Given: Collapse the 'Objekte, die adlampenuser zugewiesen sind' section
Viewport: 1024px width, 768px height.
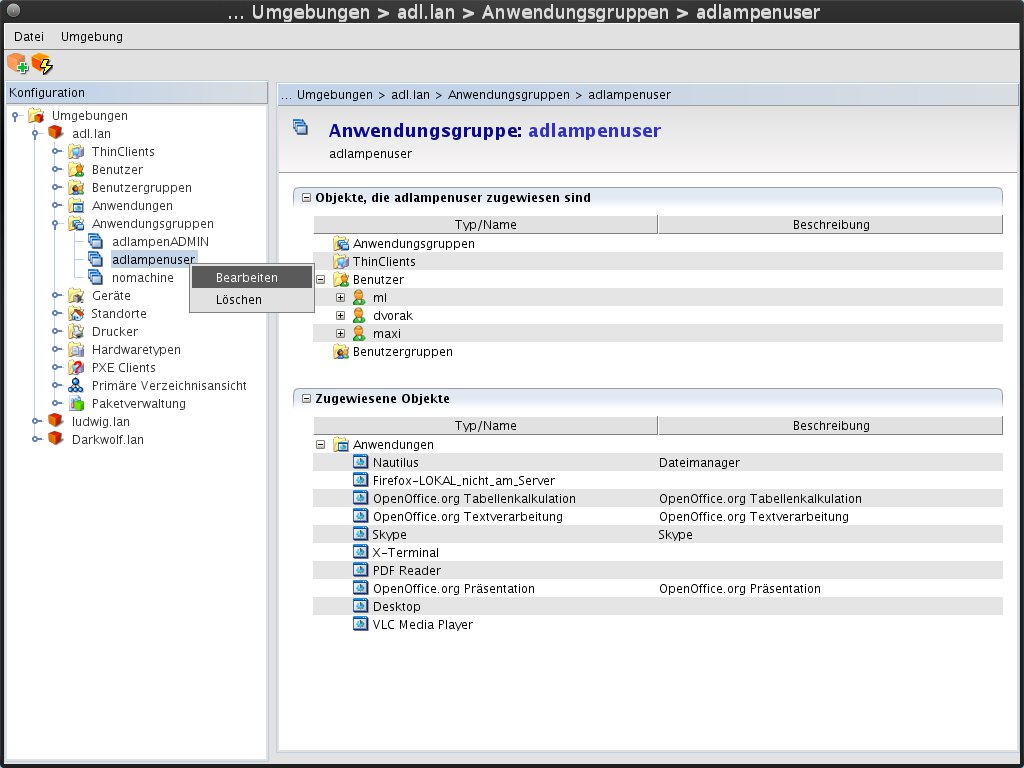Looking at the screenshot, I should click(306, 198).
